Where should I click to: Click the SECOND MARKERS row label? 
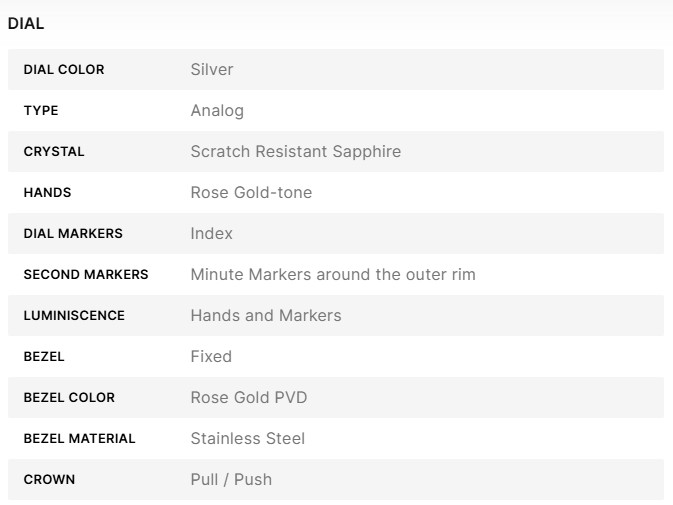pyautogui.click(x=86, y=275)
